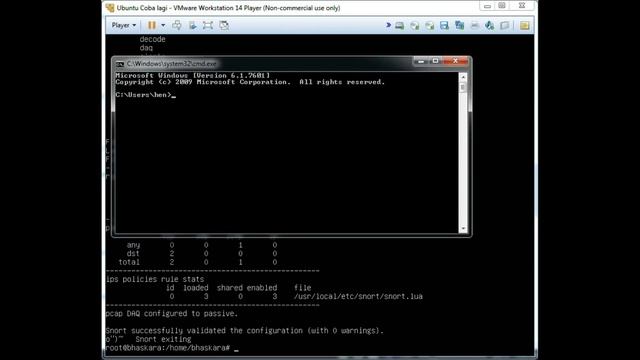Click the VMware application icon in title bar
Image resolution: width=640 pixels, height=360 pixels.
109,8
